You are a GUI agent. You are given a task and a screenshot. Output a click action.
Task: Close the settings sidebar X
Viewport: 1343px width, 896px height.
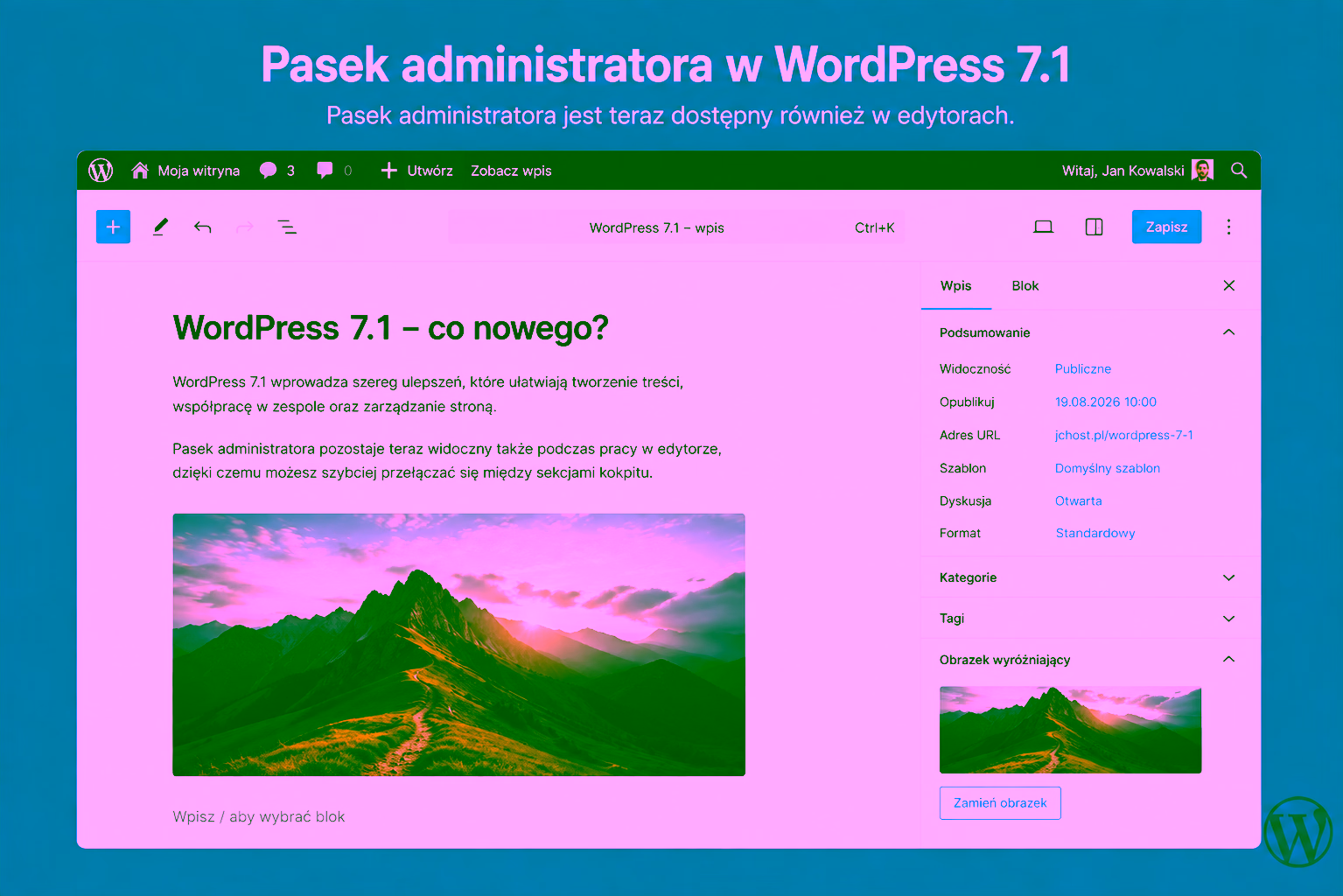(1229, 286)
